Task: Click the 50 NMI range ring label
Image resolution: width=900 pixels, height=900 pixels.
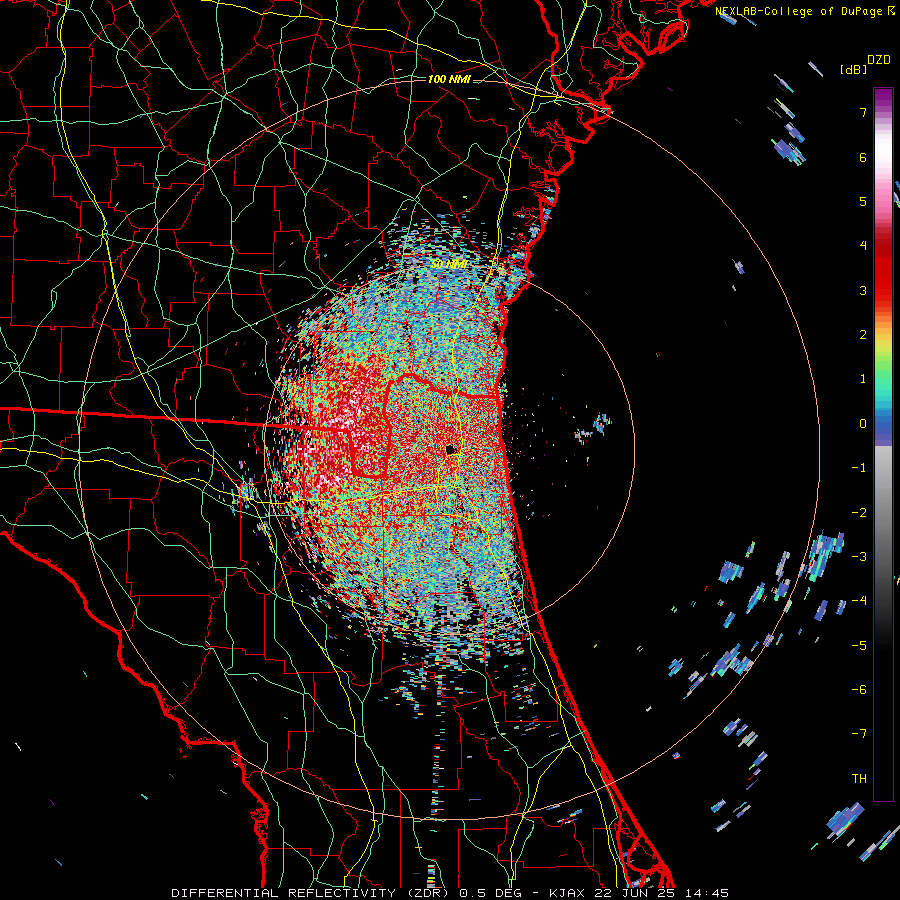Action: (449, 264)
